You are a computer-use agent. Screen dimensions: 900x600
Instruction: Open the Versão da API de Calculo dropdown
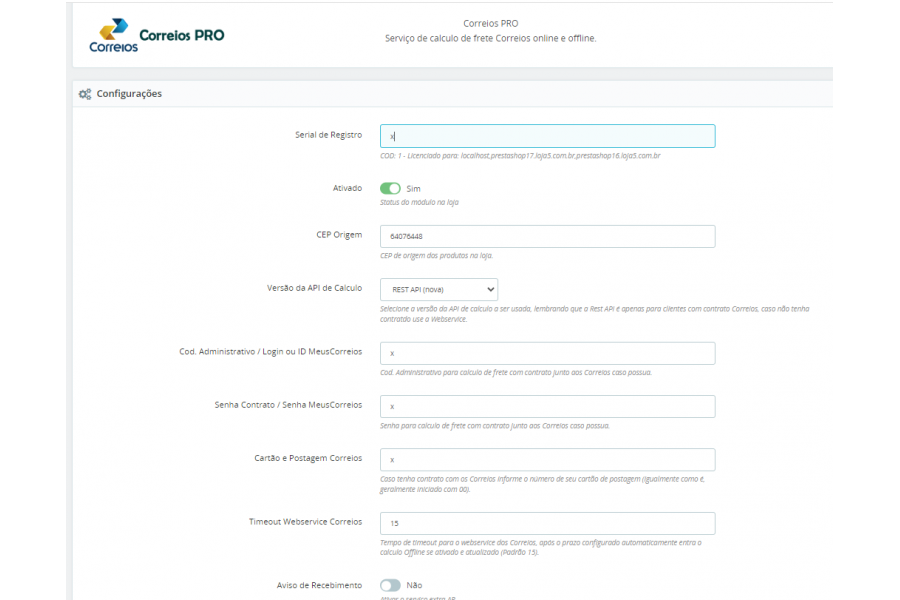tap(439, 289)
